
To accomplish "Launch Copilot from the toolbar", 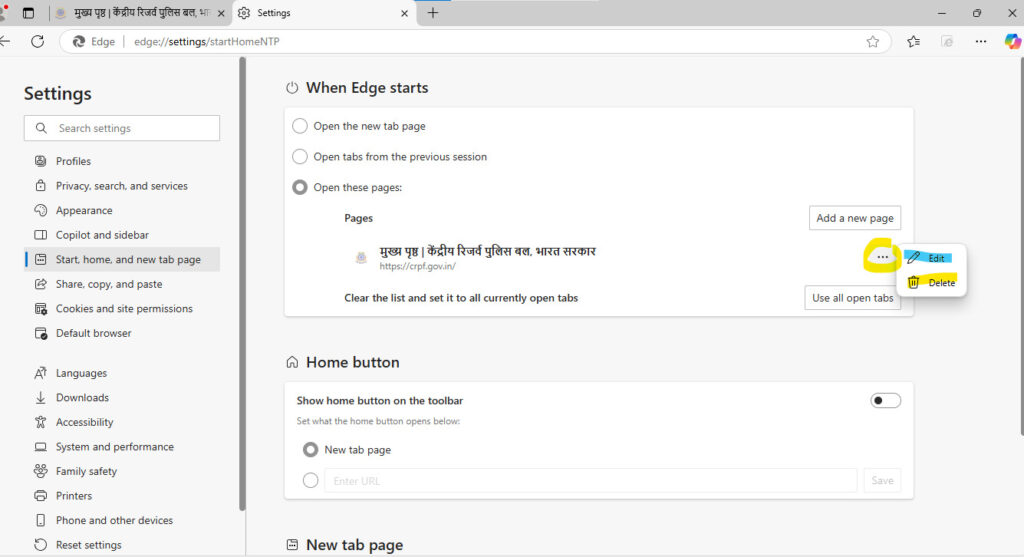I will pos(1012,42).
